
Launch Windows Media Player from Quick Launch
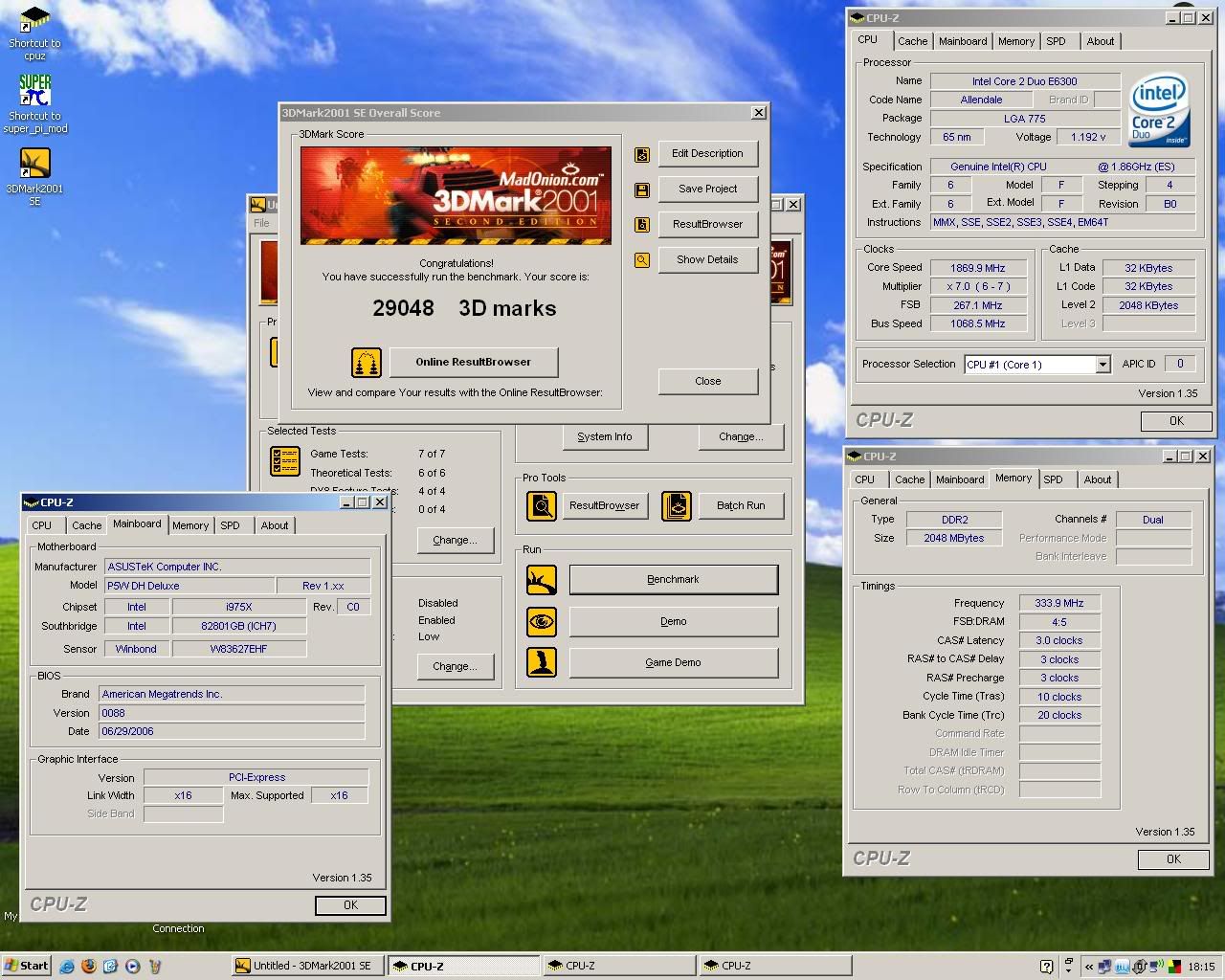pos(133,967)
